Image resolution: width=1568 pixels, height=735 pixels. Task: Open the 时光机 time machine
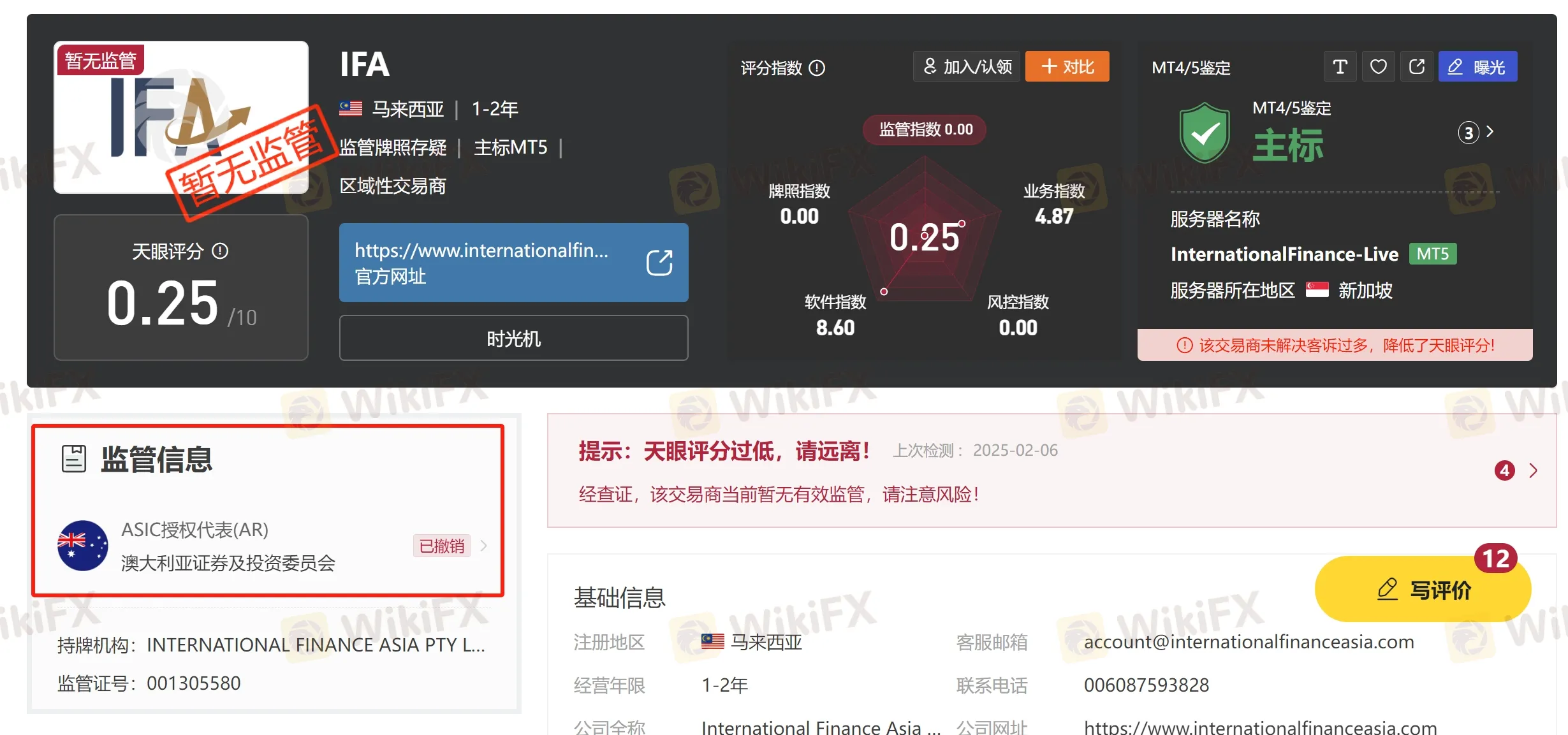(513, 338)
